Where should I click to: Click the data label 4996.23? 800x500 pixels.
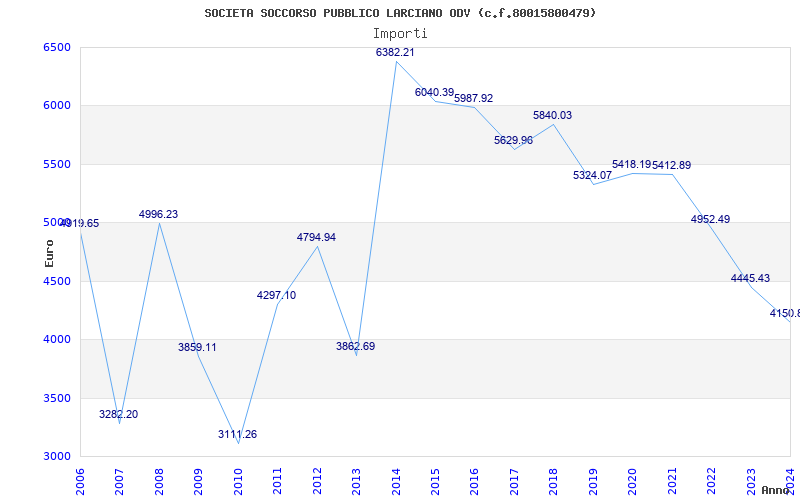(158, 214)
